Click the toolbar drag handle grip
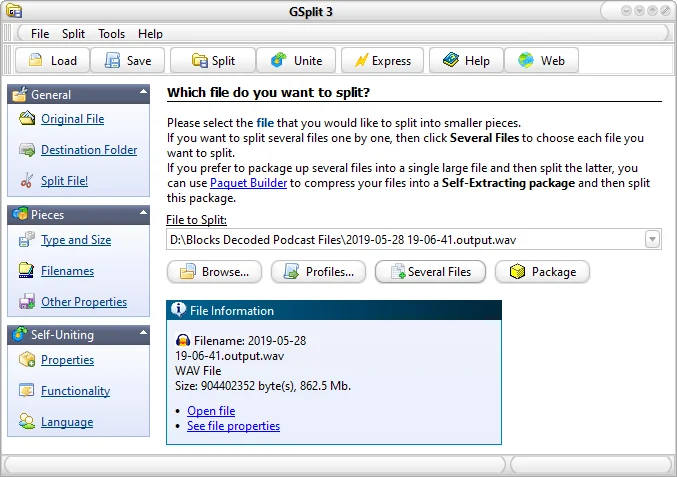Viewport: 677px width, 477px height. pyautogui.click(x=7, y=60)
